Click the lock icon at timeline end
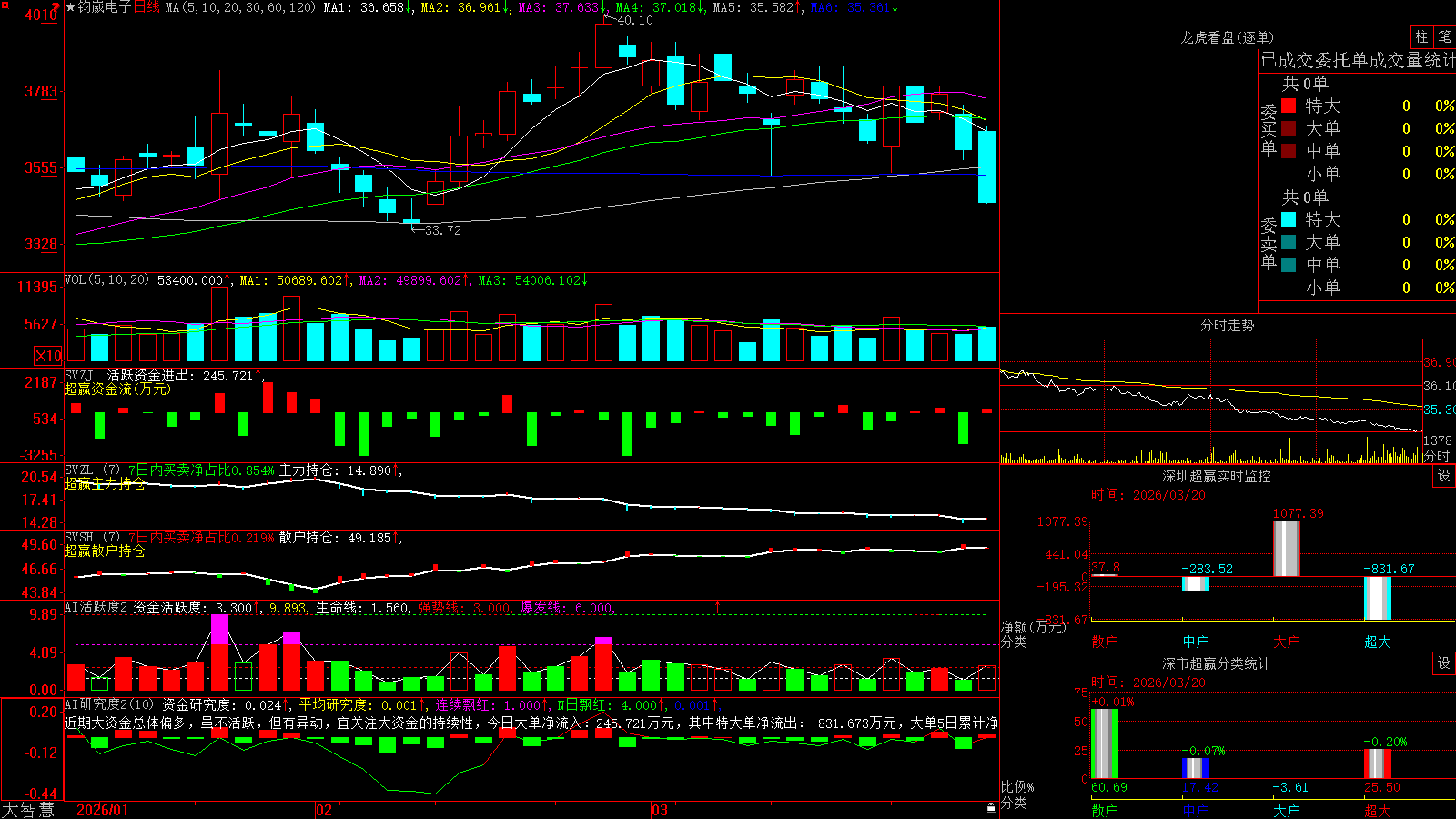Viewport: 1456px width, 819px height. pos(992,807)
